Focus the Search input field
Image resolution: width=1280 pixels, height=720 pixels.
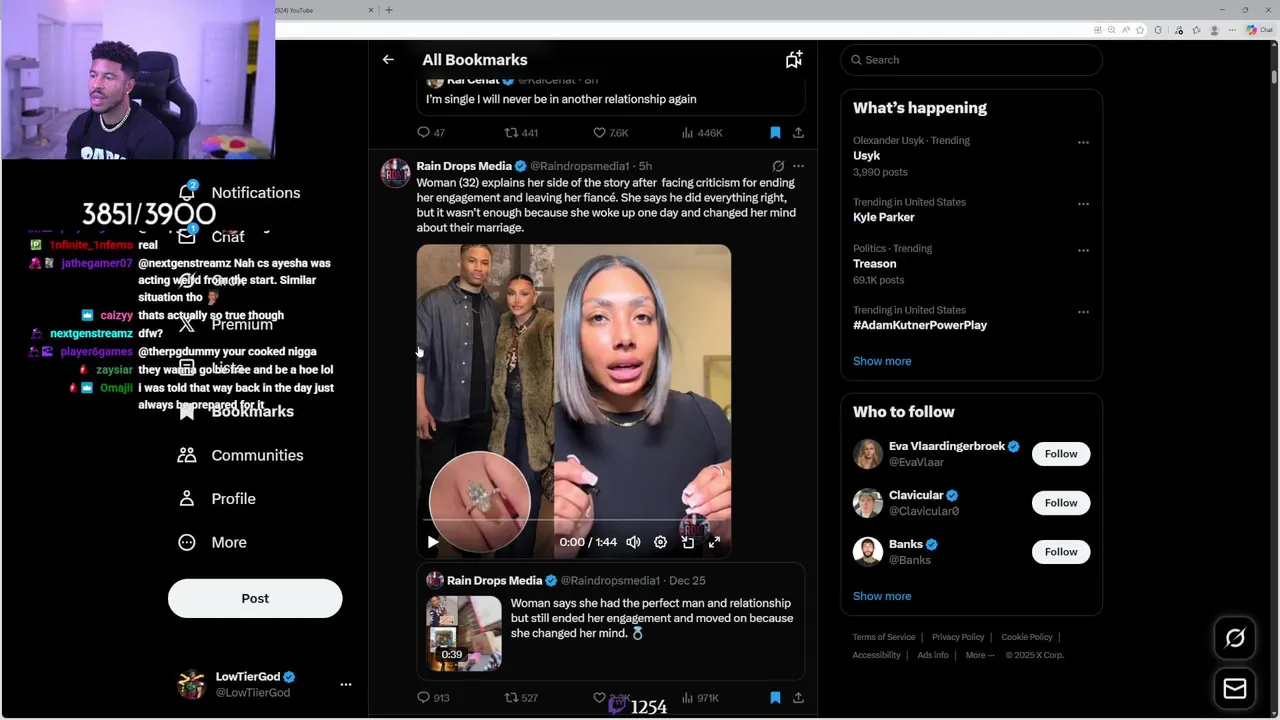(971, 60)
